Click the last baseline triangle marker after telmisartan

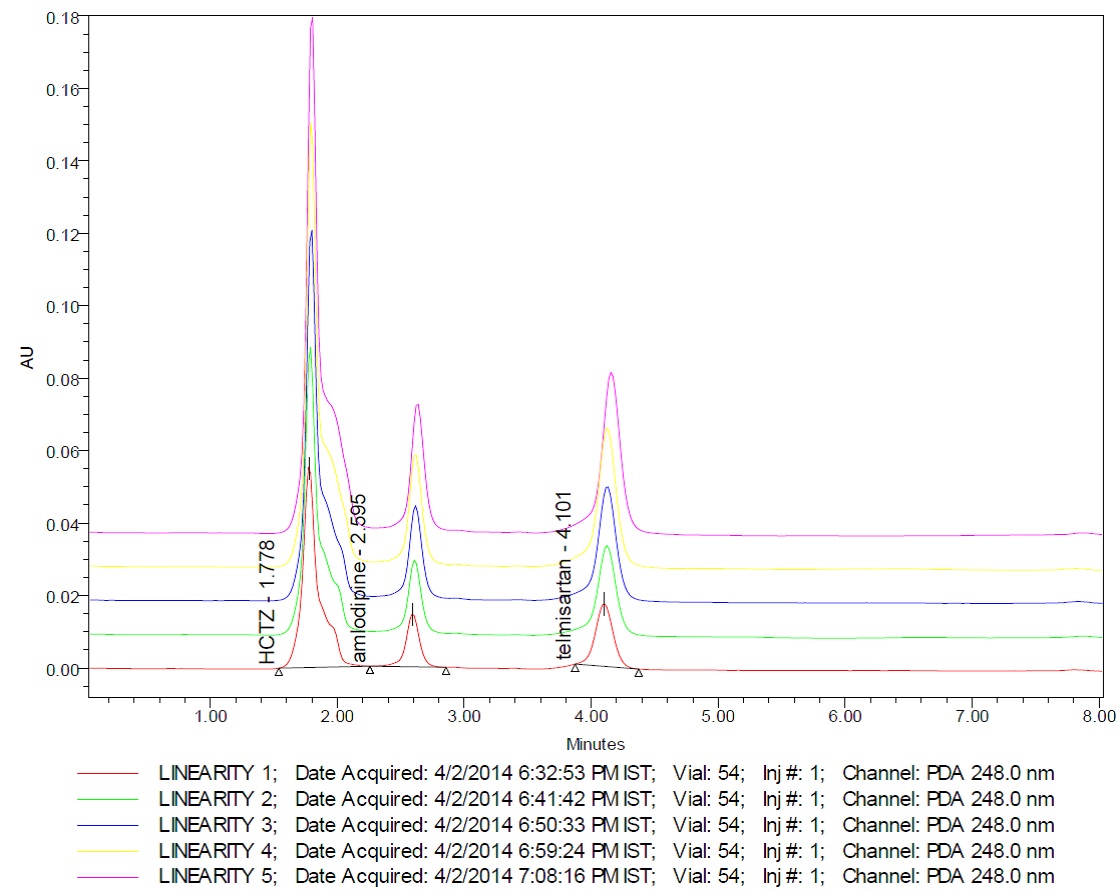point(638,672)
